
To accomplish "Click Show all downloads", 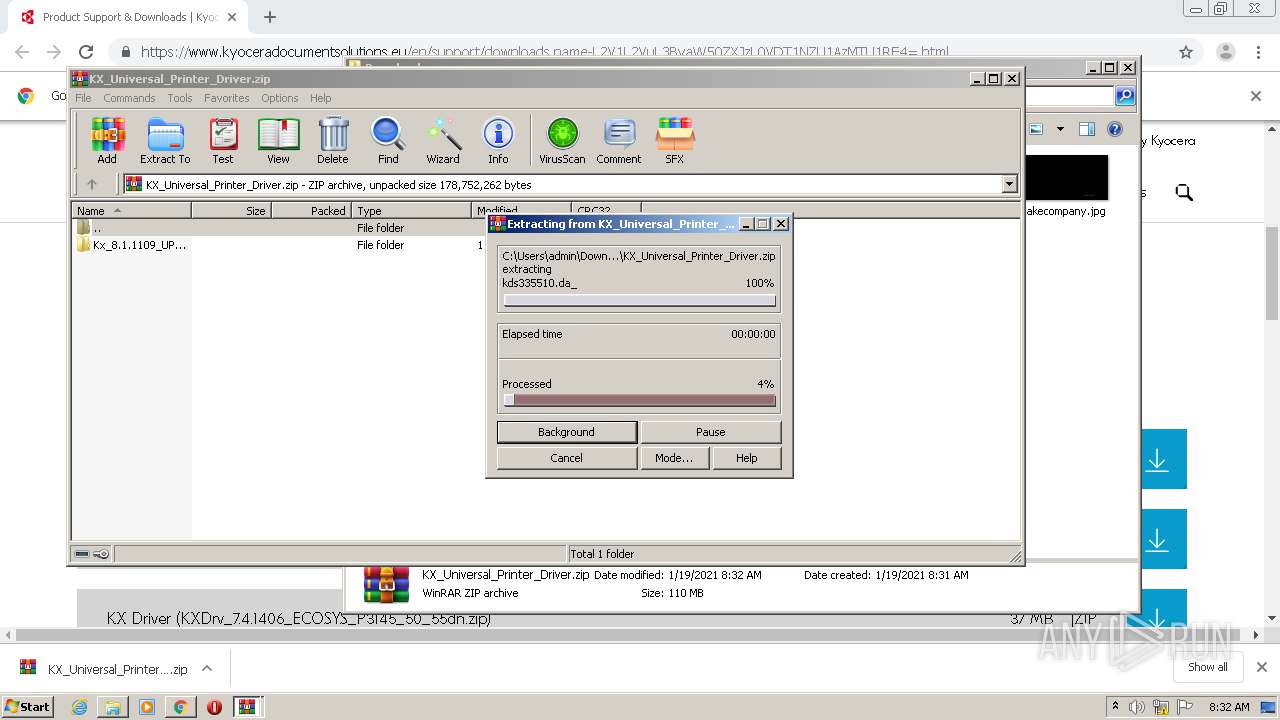I will 1208,667.
